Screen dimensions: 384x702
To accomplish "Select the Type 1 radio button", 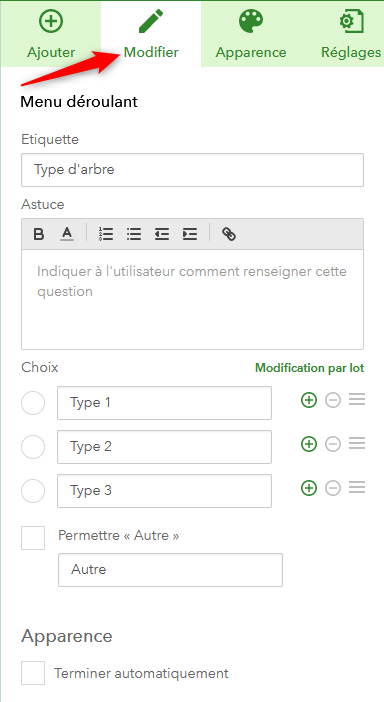I will pyautogui.click(x=33, y=403).
